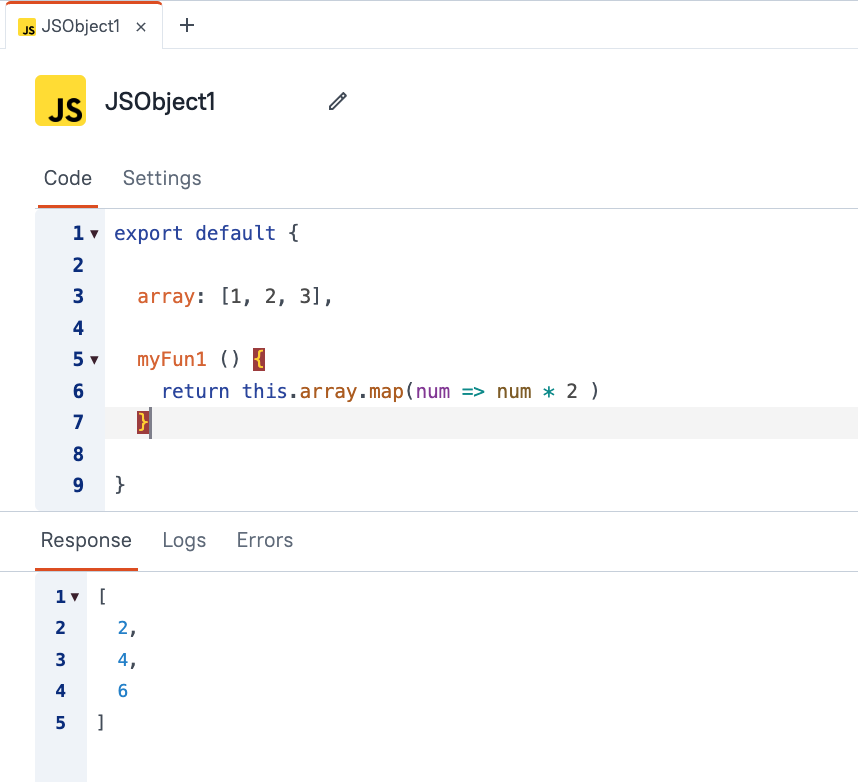Screen dimensions: 858x782
Task: Collapse the export default block at line 1
Action: point(94,234)
